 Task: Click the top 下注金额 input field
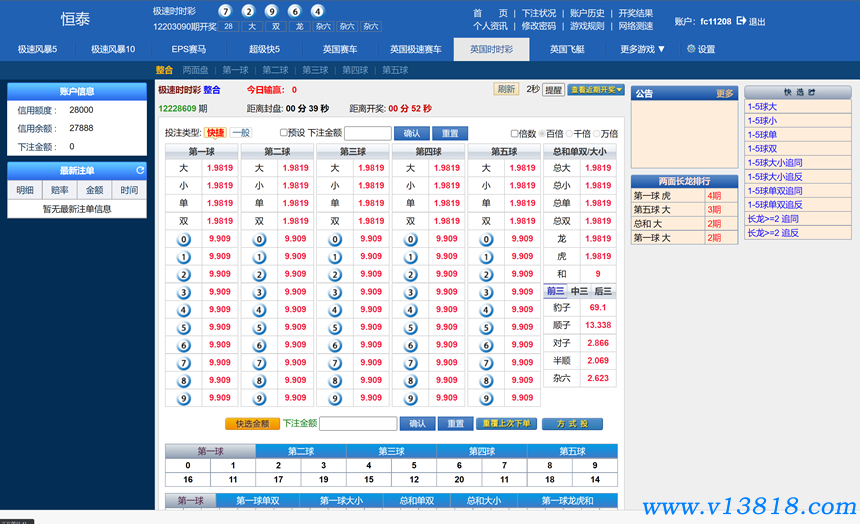point(368,133)
